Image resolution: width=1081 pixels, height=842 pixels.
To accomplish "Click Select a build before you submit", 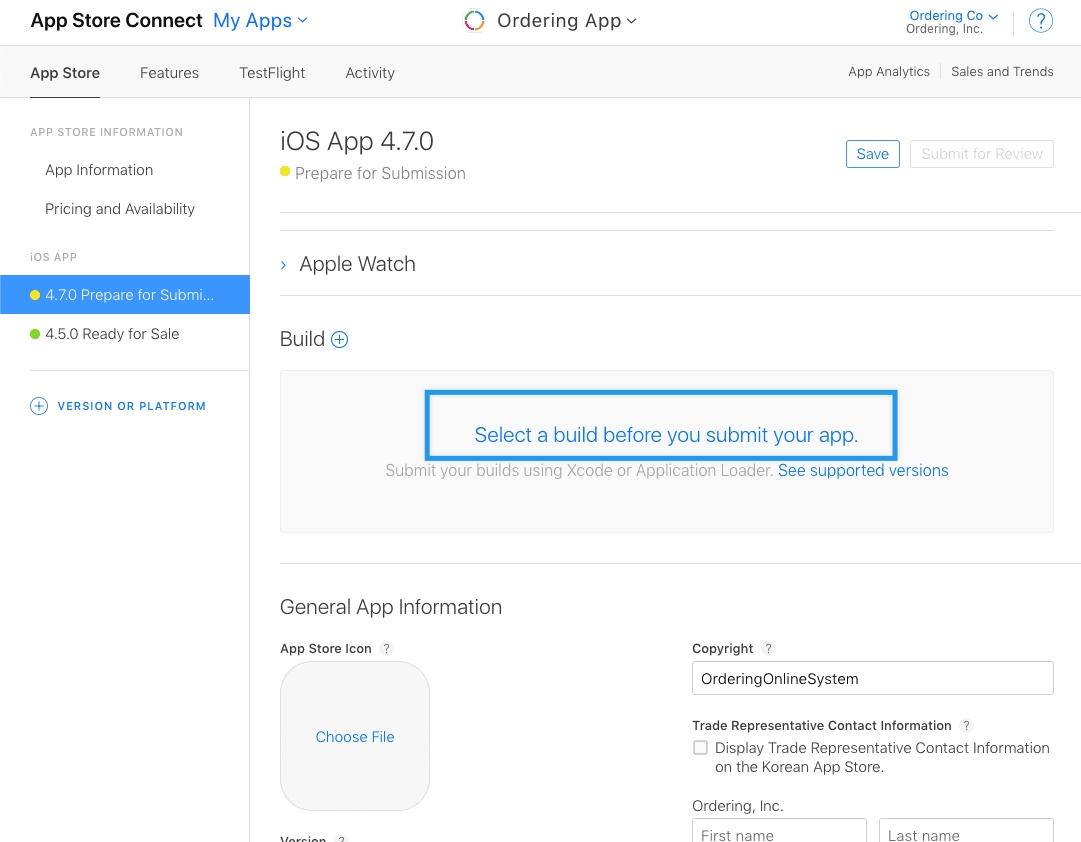I will pos(666,435).
